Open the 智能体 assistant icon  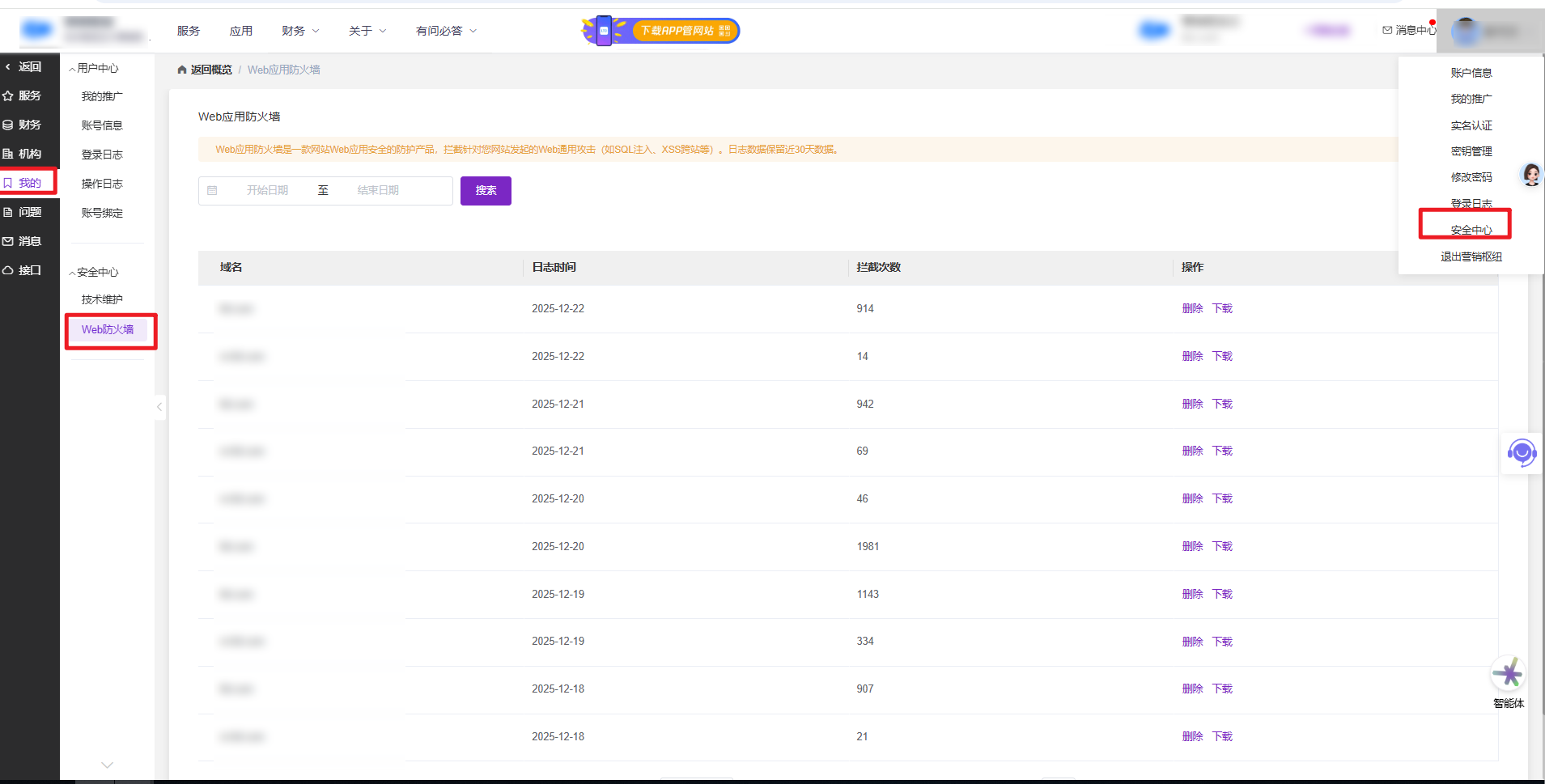point(1508,674)
